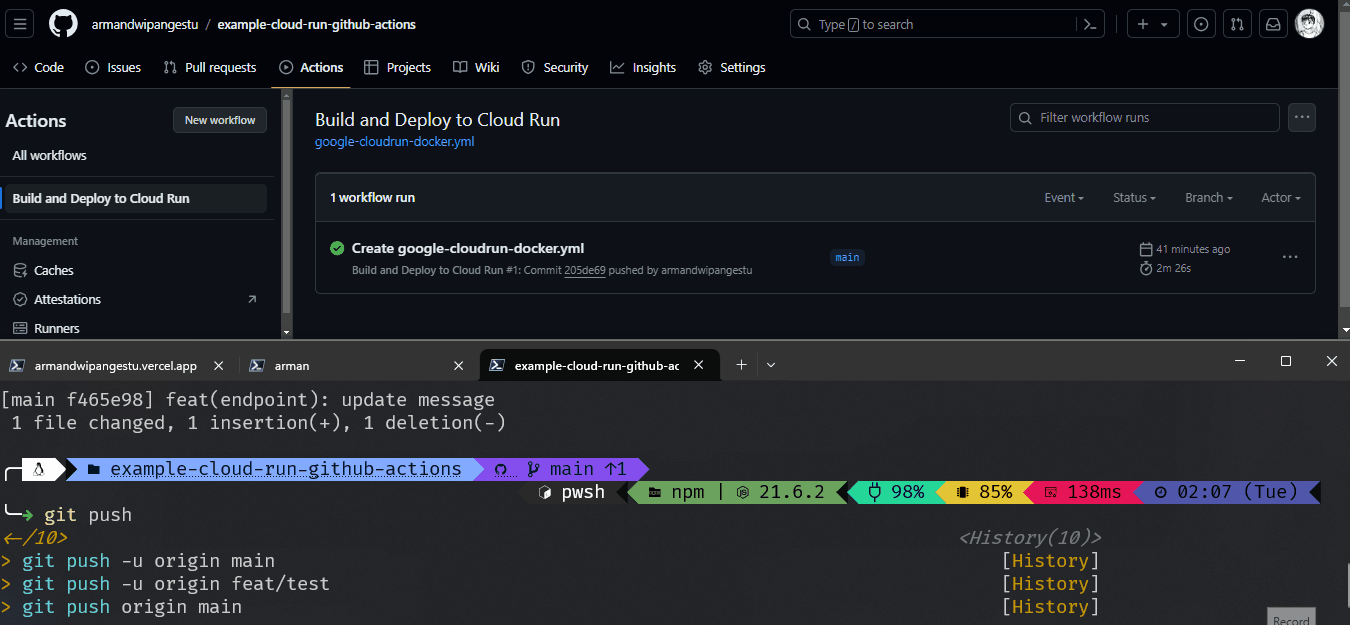The image size is (1350, 625).
Task: Open the google-cloudrun-docker.yml file link
Action: [x=393, y=141]
